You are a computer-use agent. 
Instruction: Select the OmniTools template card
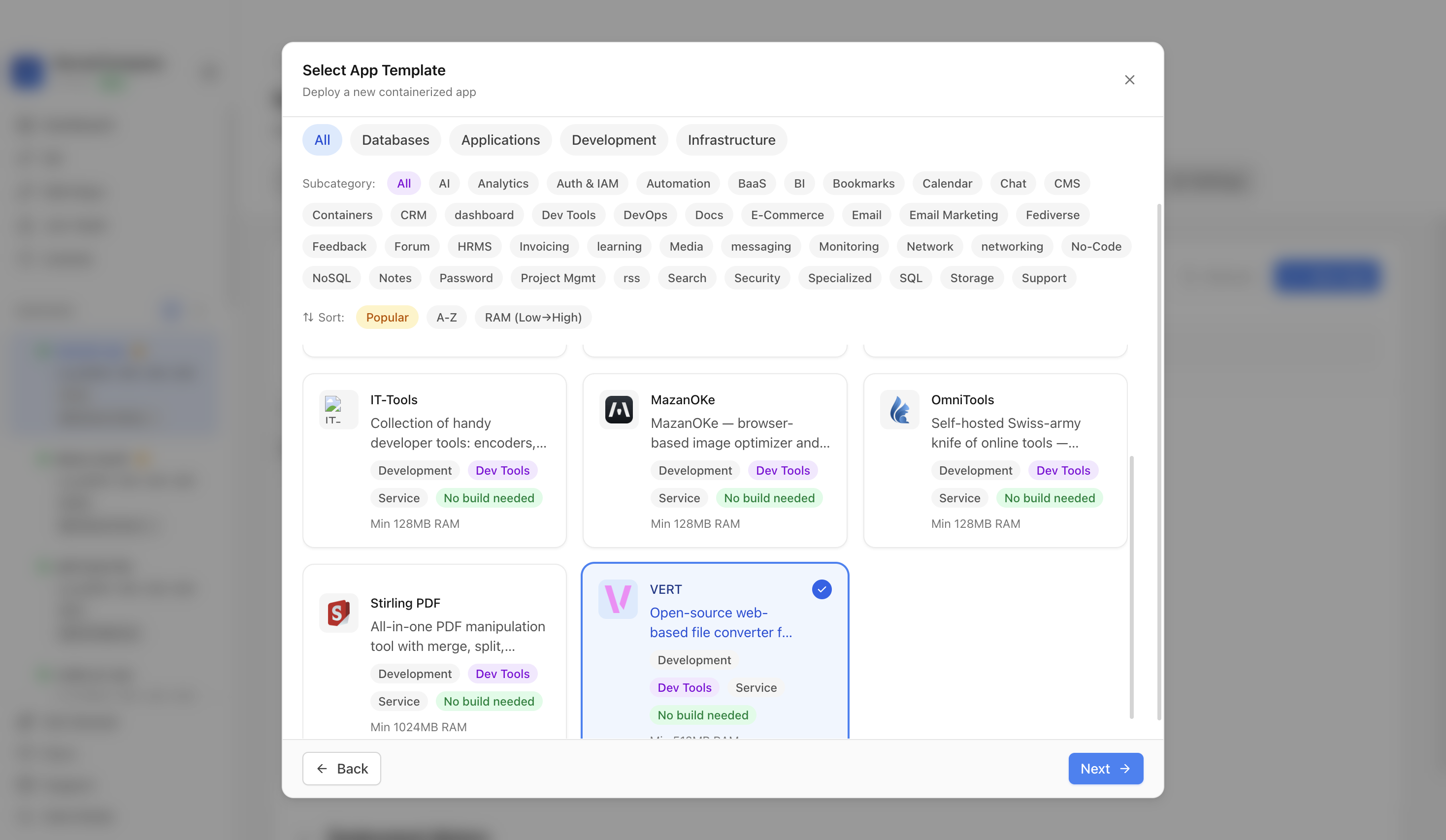(x=995, y=461)
